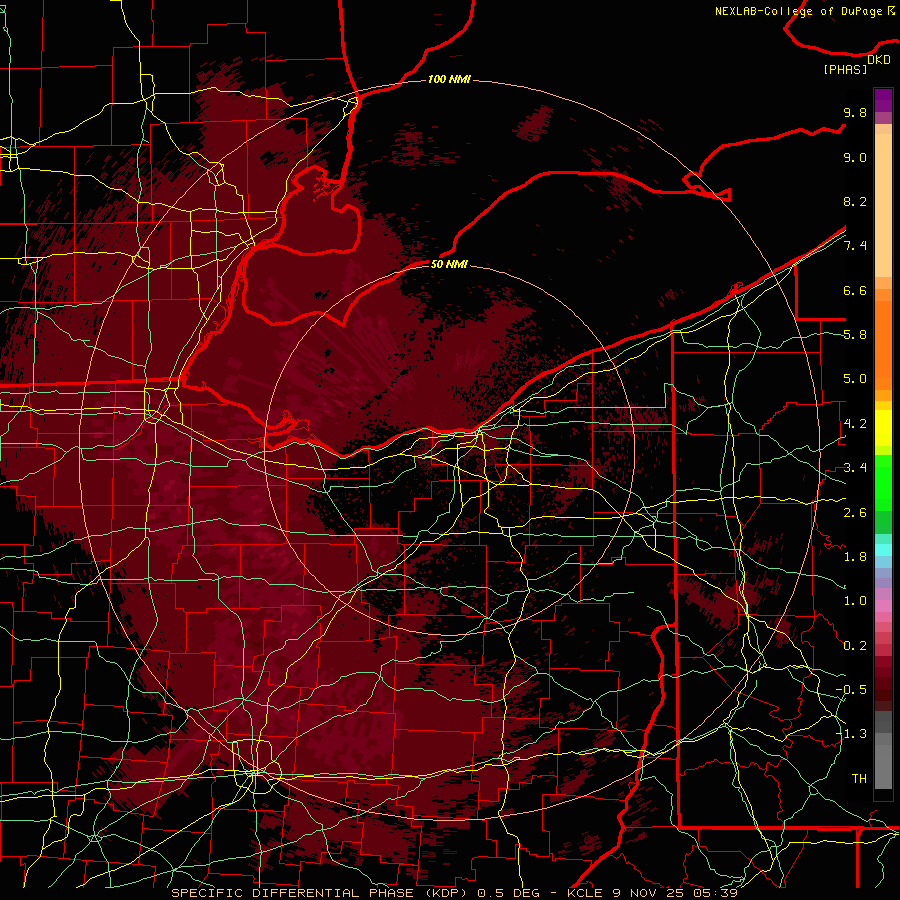The width and height of the screenshot is (900, 900).
Task: Click the KCLE station identifier in caption
Action: 584,893
